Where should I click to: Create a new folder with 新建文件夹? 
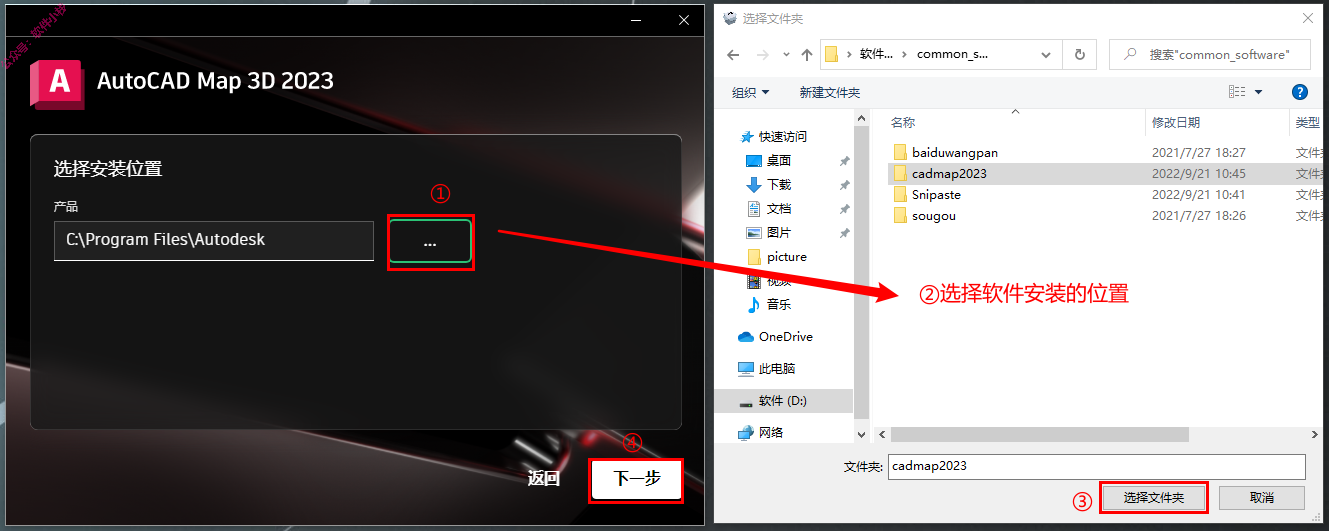click(830, 92)
